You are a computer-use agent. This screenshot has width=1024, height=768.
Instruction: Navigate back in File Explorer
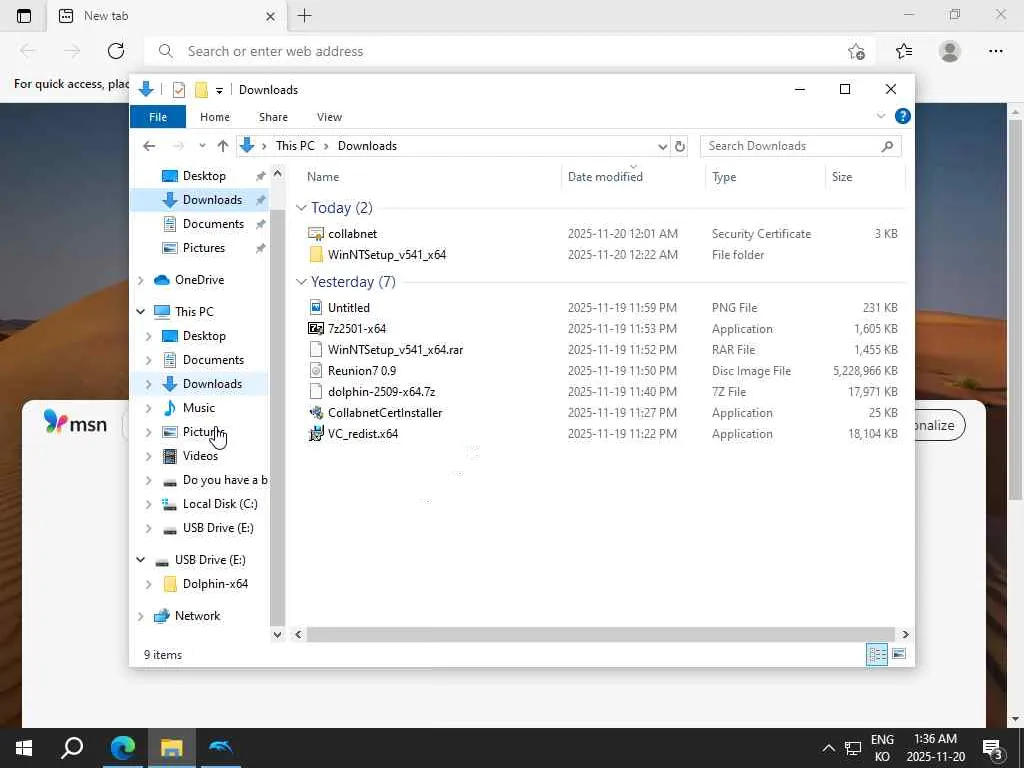(149, 146)
